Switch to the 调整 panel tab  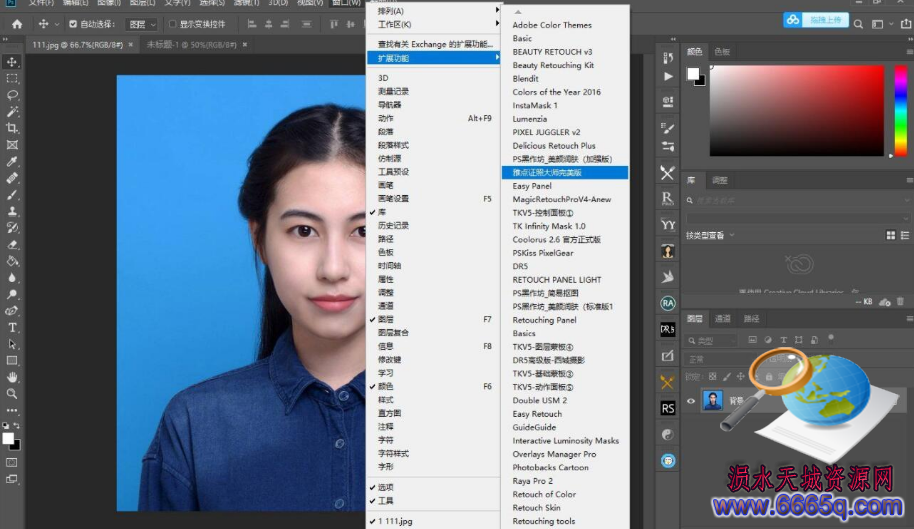720,181
